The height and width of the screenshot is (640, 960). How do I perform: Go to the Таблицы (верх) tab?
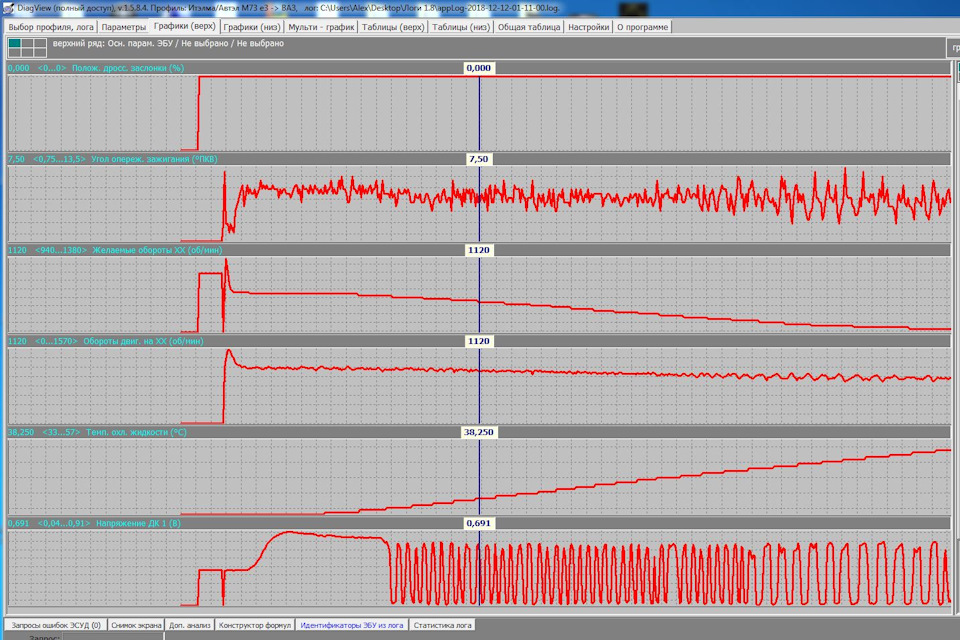[x=392, y=27]
